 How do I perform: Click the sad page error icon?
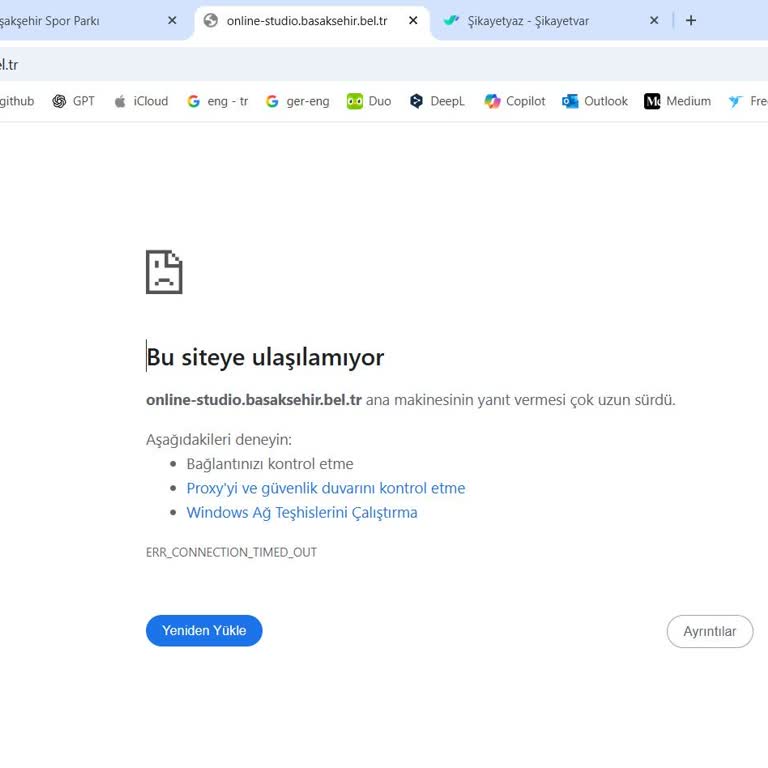[164, 272]
